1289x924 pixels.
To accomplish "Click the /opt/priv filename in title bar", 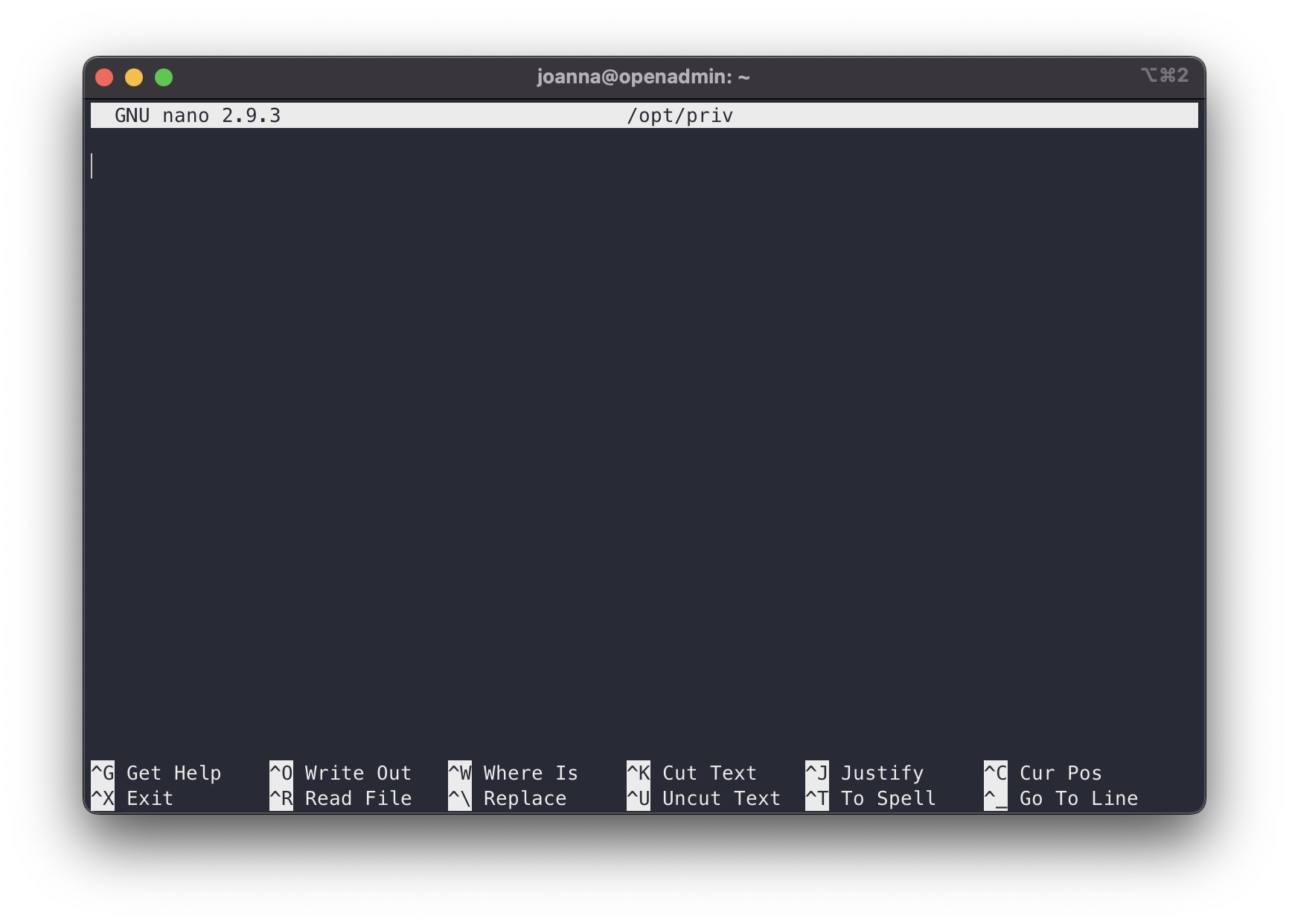I will 680,116.
